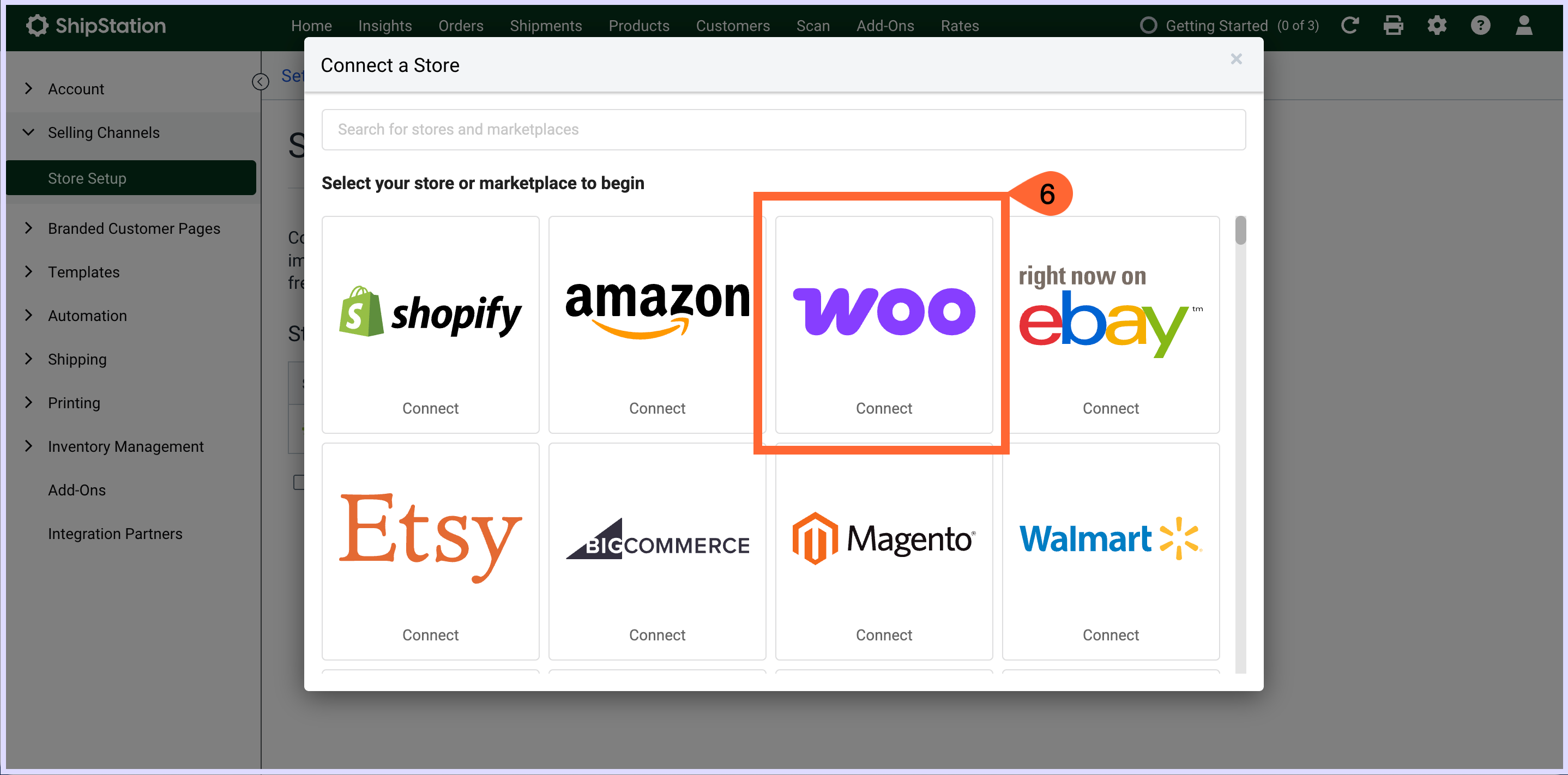Expand the Templates chevron
This screenshot has height=775, width=1568.
point(28,272)
